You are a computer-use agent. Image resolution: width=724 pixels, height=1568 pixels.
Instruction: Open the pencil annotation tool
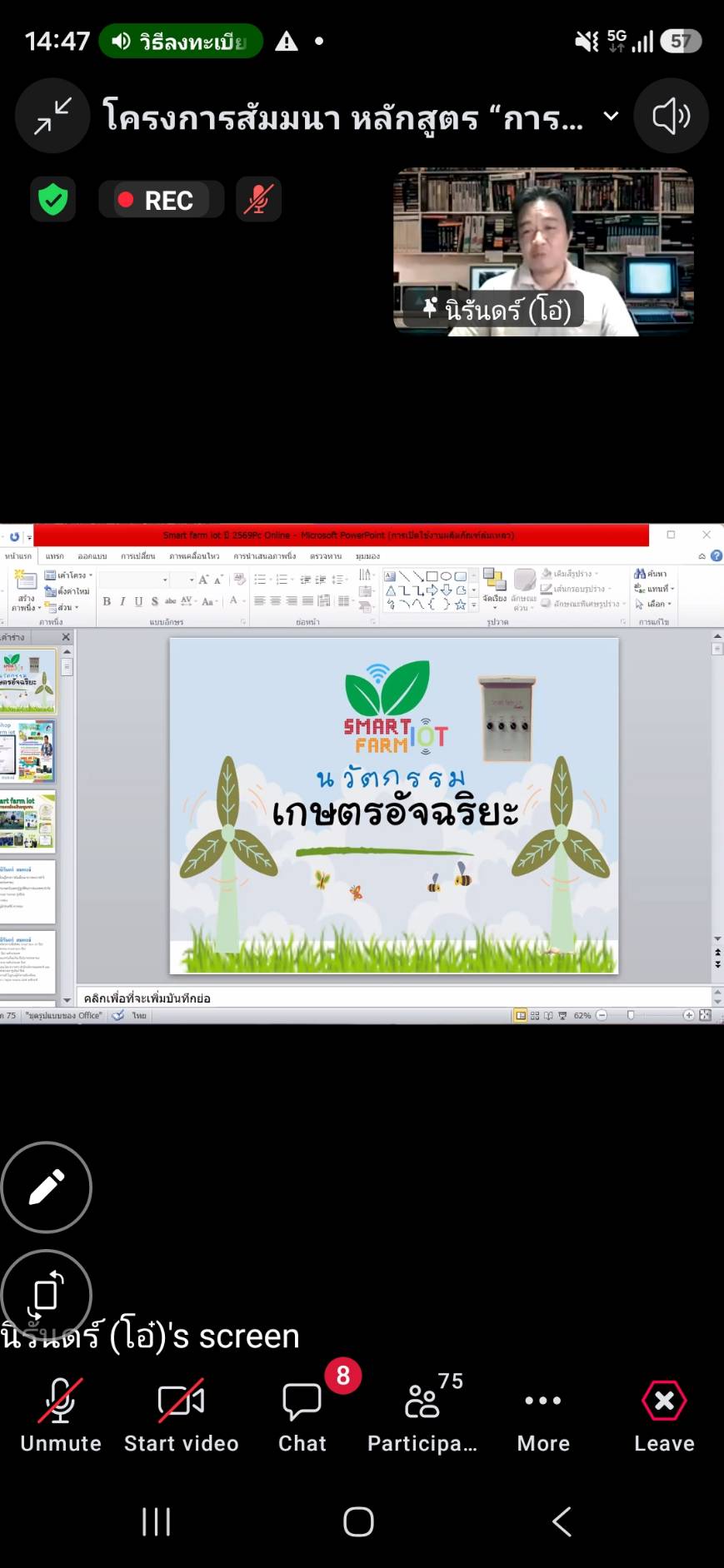coord(47,1187)
